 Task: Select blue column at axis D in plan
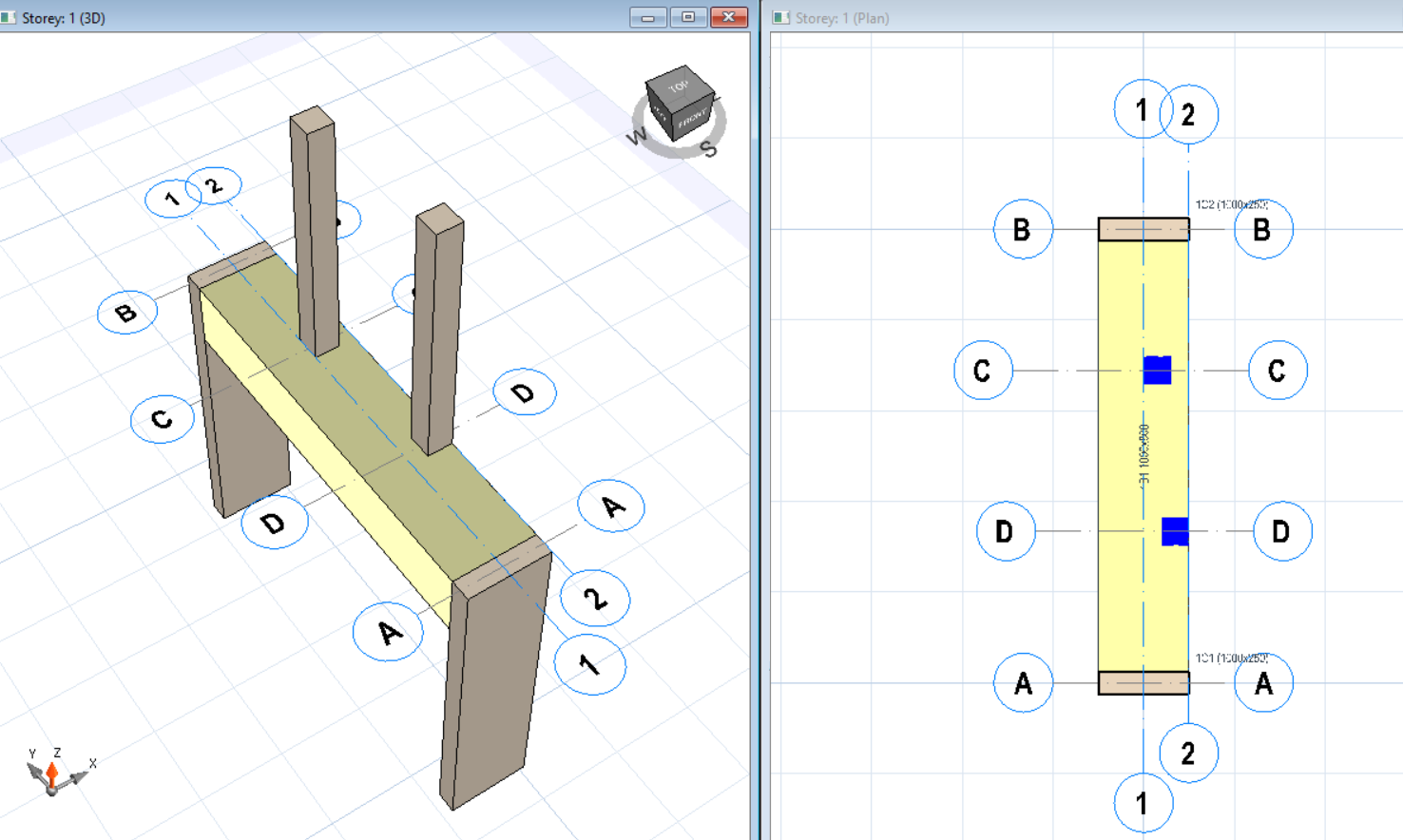click(1175, 531)
